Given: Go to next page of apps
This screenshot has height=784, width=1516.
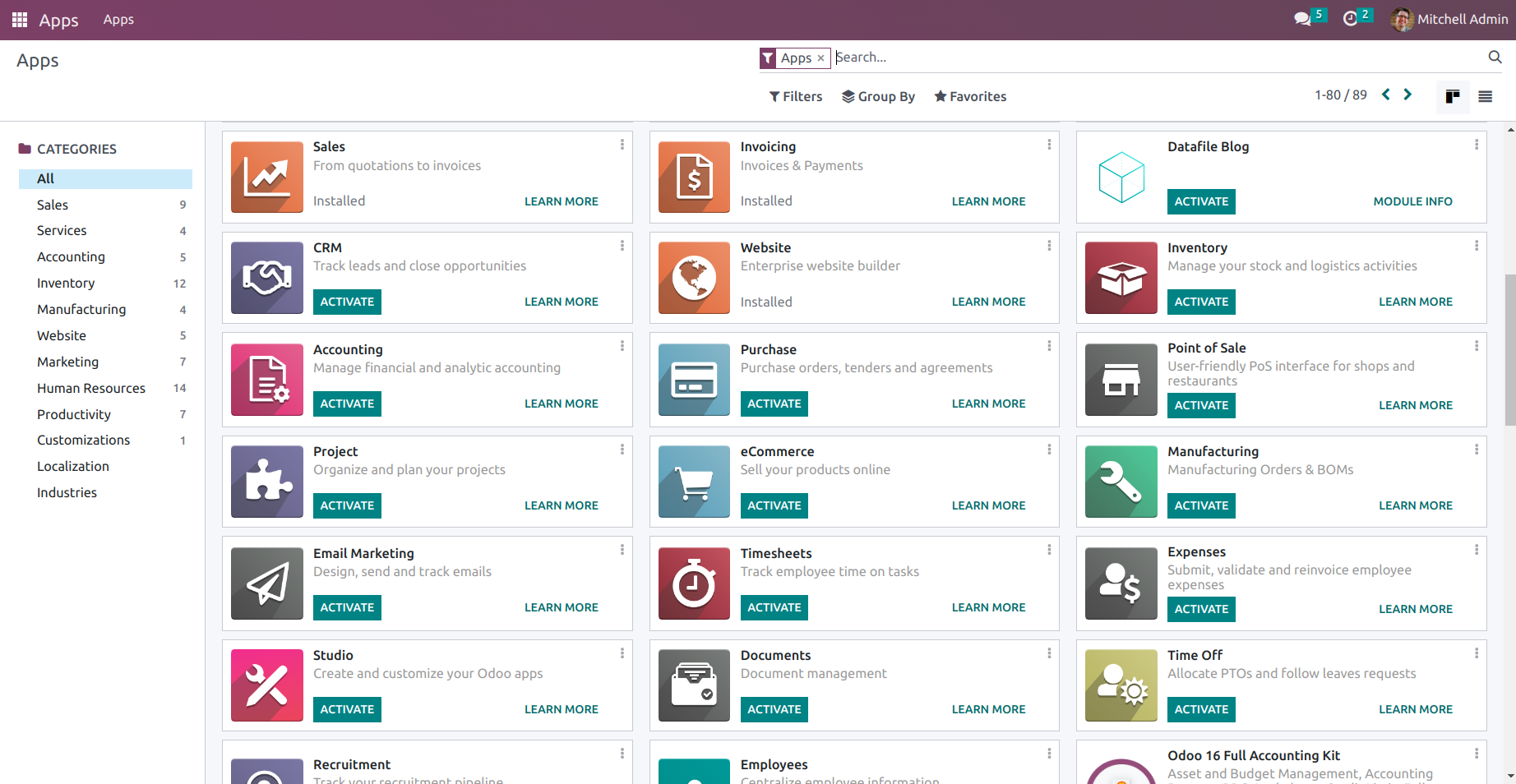Looking at the screenshot, I should tap(1407, 95).
